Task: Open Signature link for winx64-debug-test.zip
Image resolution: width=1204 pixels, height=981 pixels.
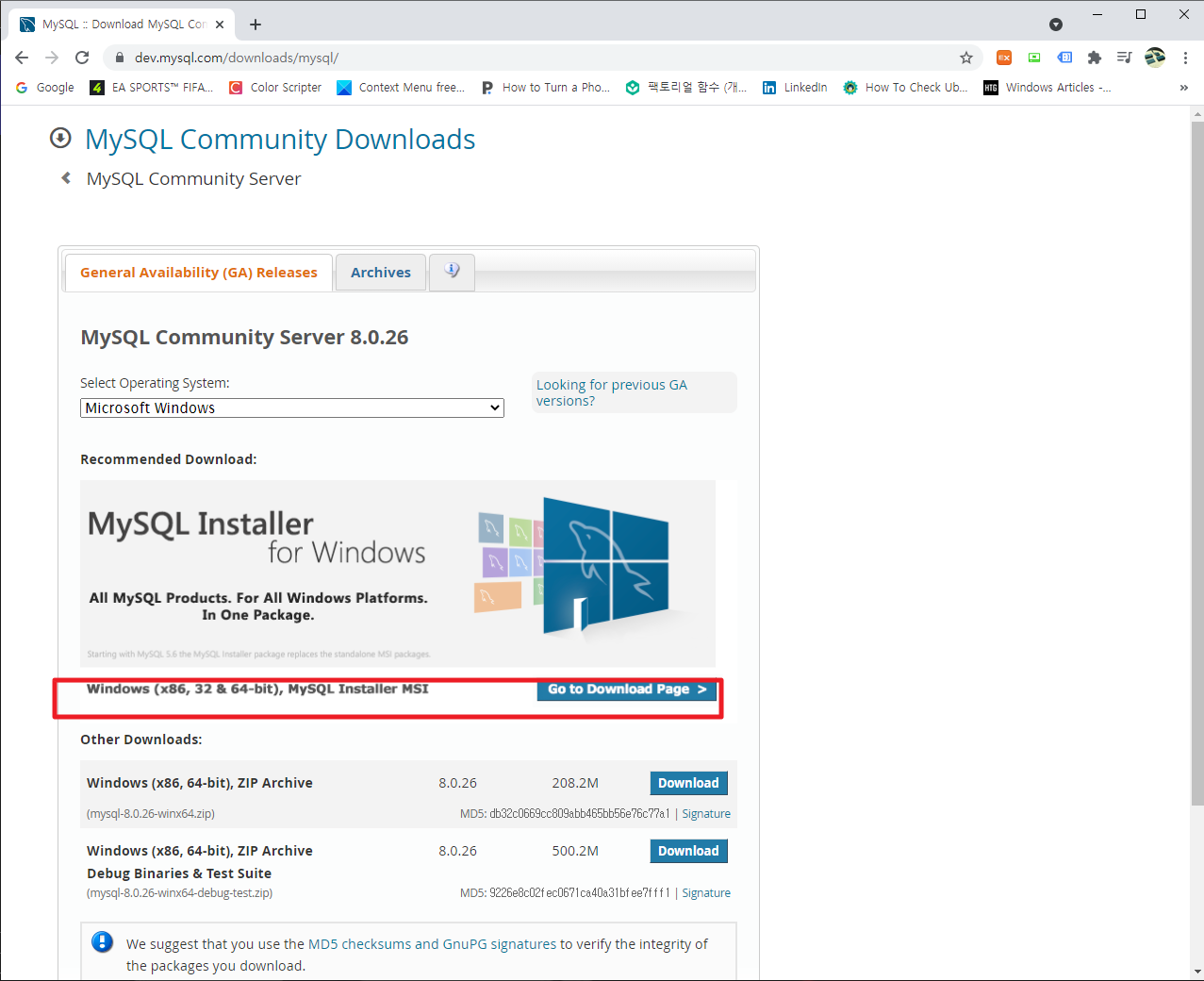Action: click(706, 893)
